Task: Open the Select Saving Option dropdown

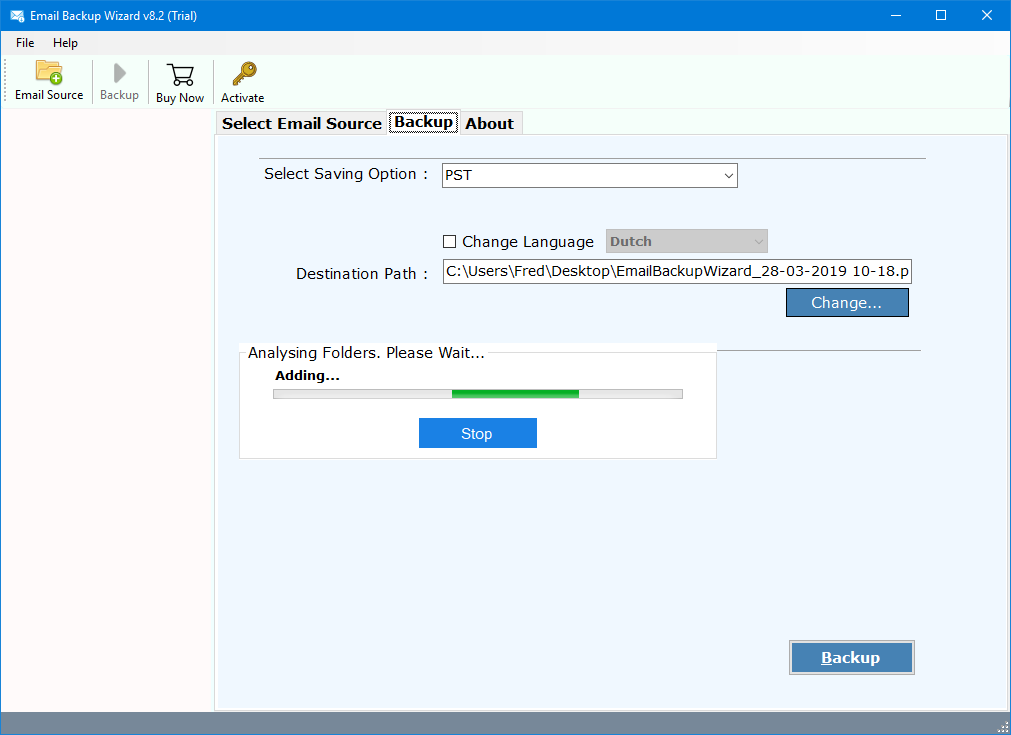Action: point(589,175)
